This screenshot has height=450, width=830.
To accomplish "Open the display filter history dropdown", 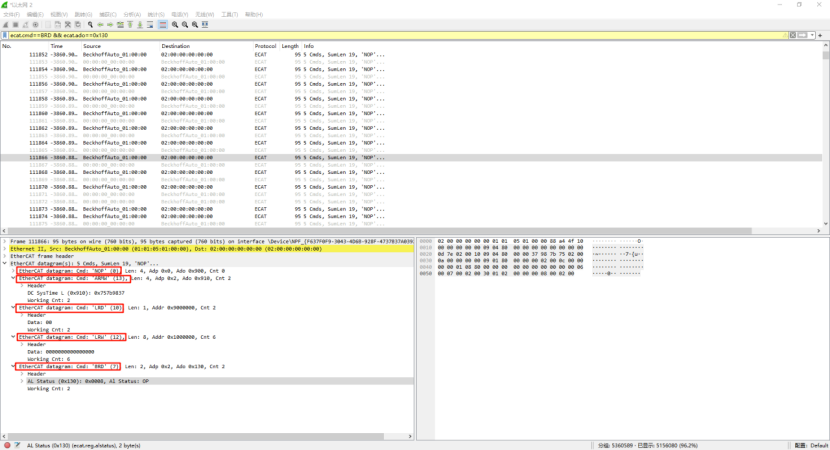I will click(x=813, y=35).
